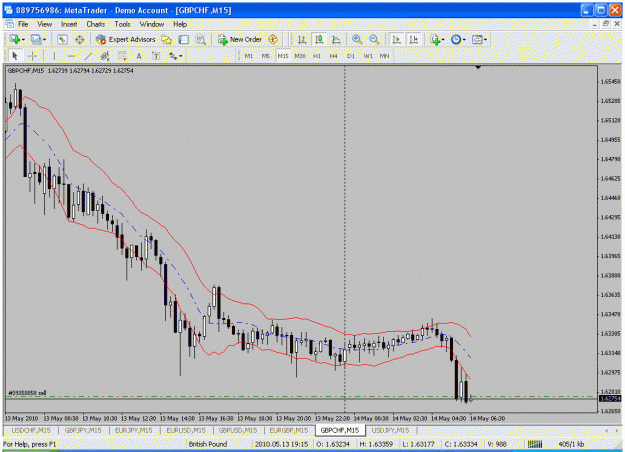Switch to the M5 timeframe
625x452 pixels.
pyautogui.click(x=266, y=56)
